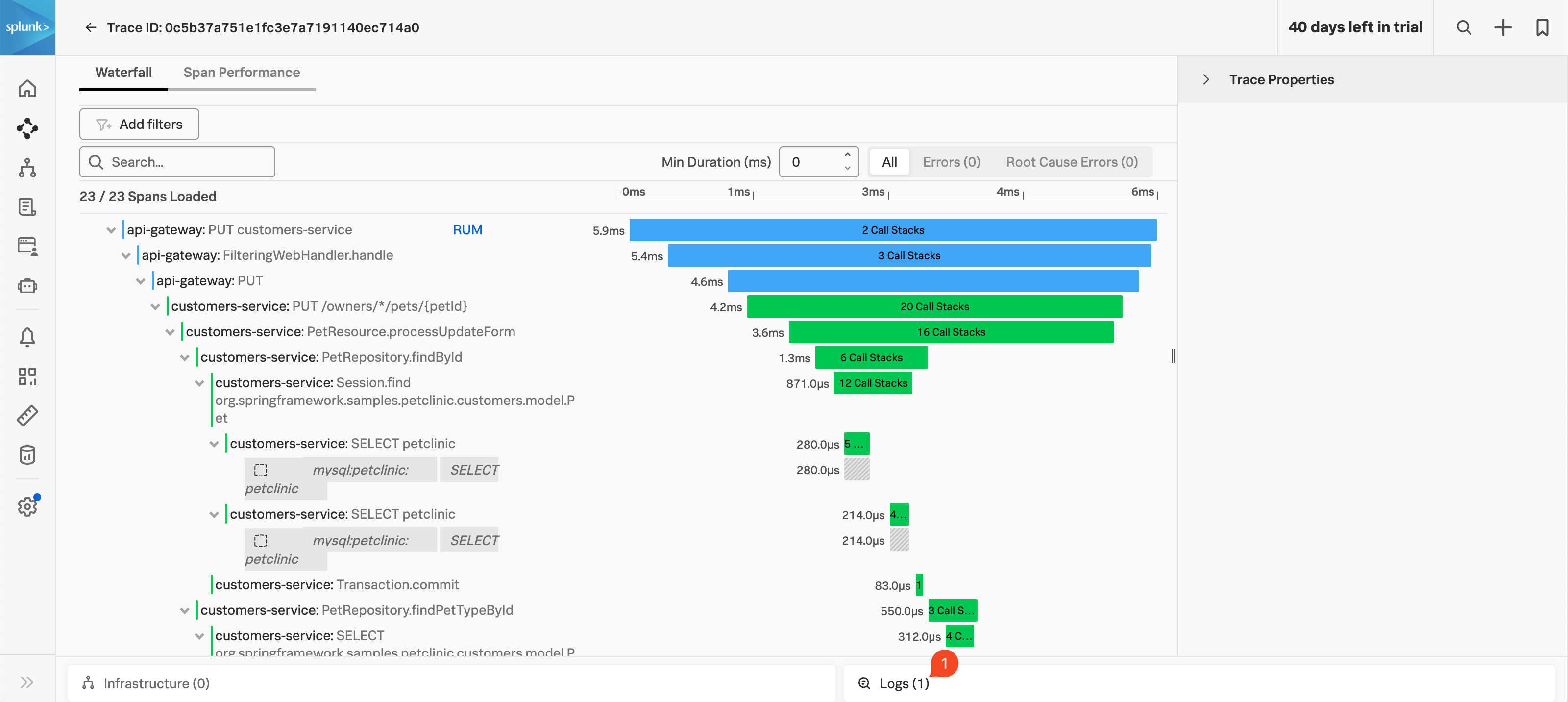
Task: Collapse the PetRepository.findById span
Action: (184, 358)
